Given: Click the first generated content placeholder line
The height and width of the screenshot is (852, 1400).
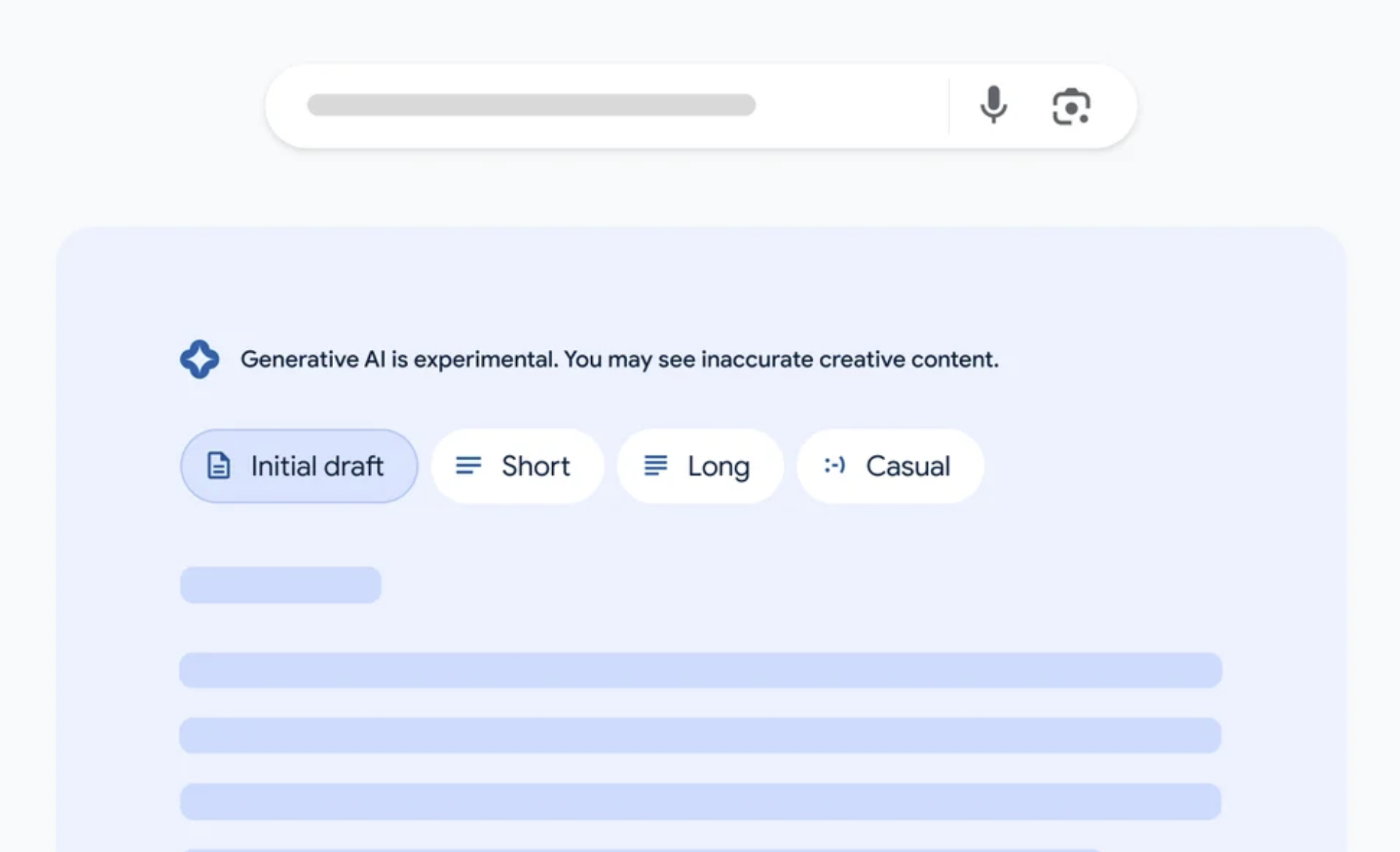Looking at the screenshot, I should pyautogui.click(x=699, y=670).
